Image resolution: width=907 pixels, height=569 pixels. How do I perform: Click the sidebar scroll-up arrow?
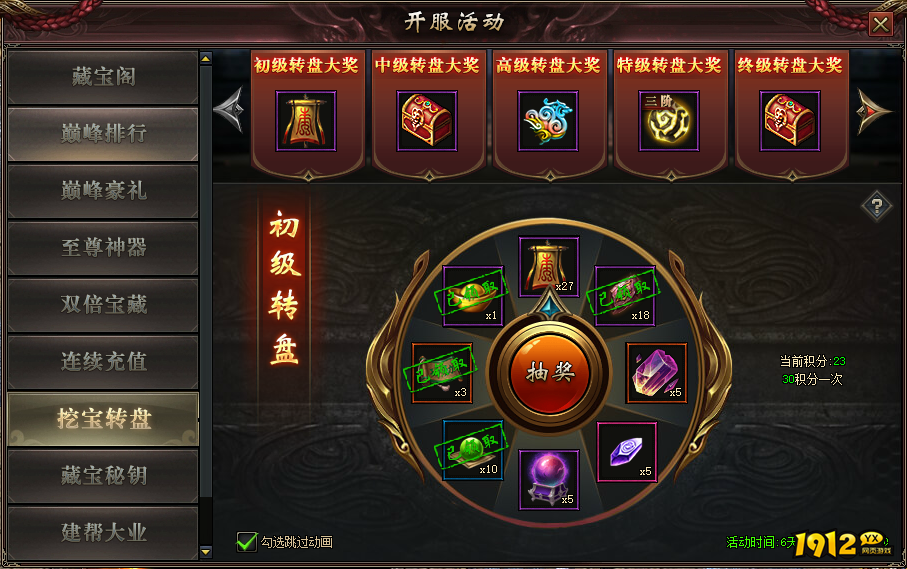point(206,58)
